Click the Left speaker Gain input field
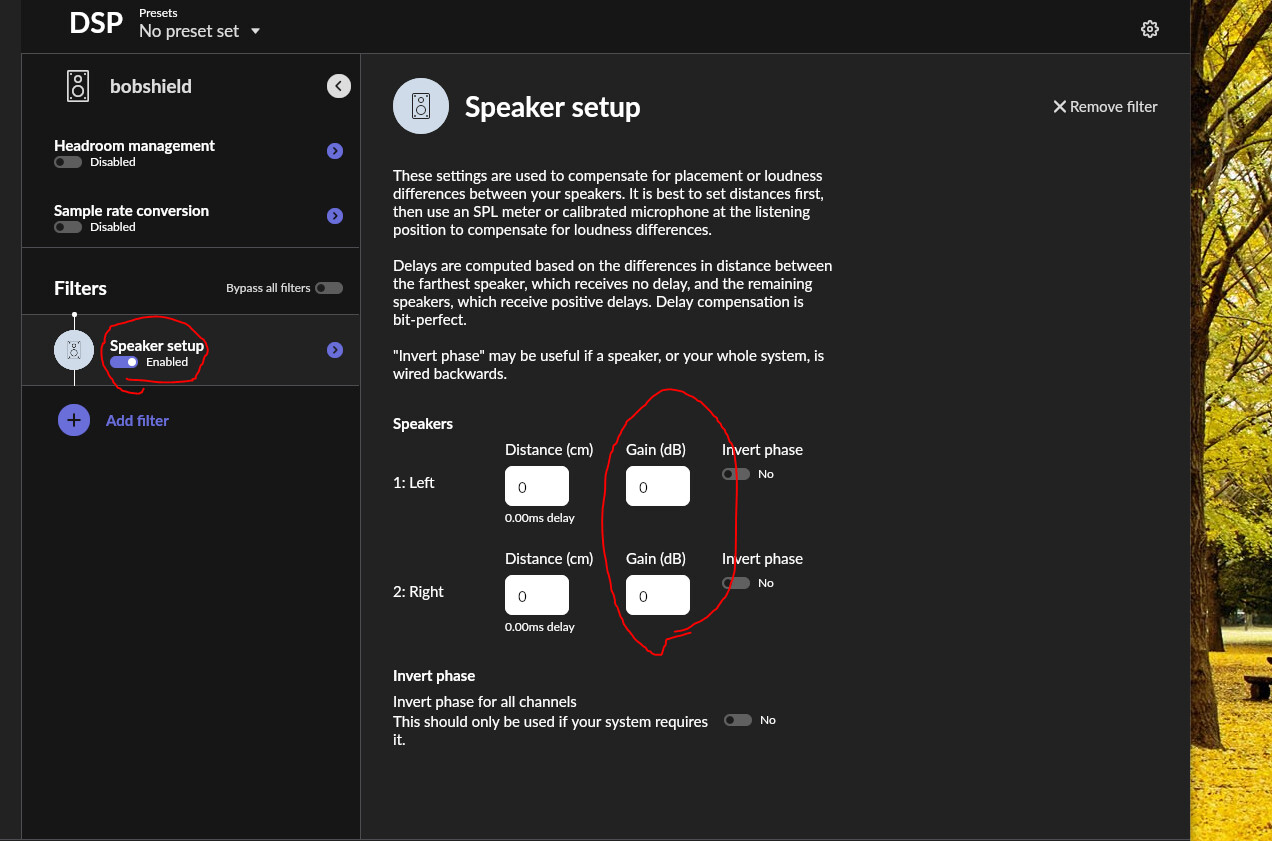The width and height of the screenshot is (1272, 841). click(657, 487)
